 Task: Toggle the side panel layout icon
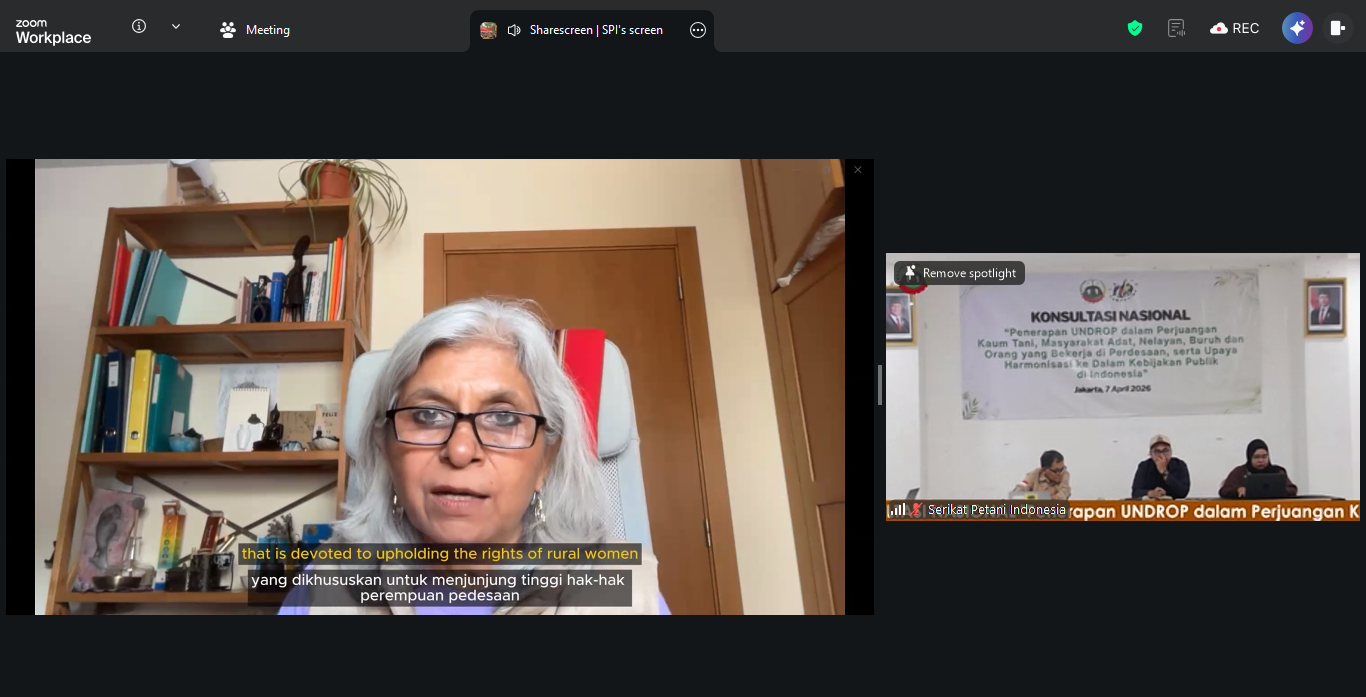pyautogui.click(x=1337, y=28)
